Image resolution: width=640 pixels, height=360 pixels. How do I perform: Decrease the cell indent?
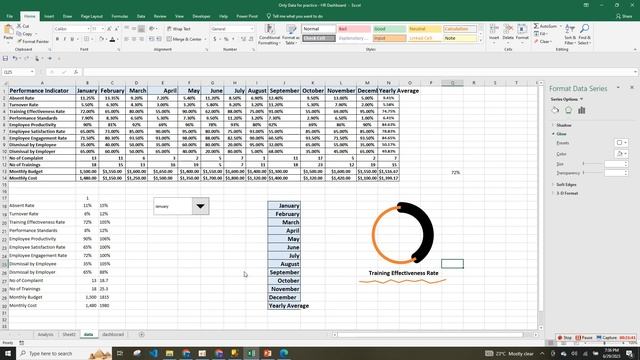point(152,39)
